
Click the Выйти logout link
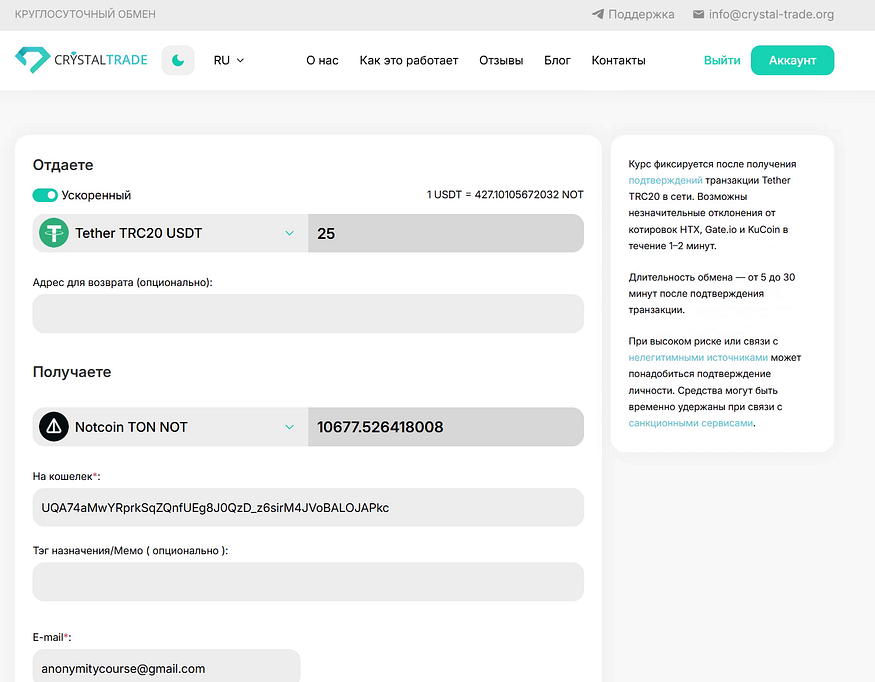(722, 60)
